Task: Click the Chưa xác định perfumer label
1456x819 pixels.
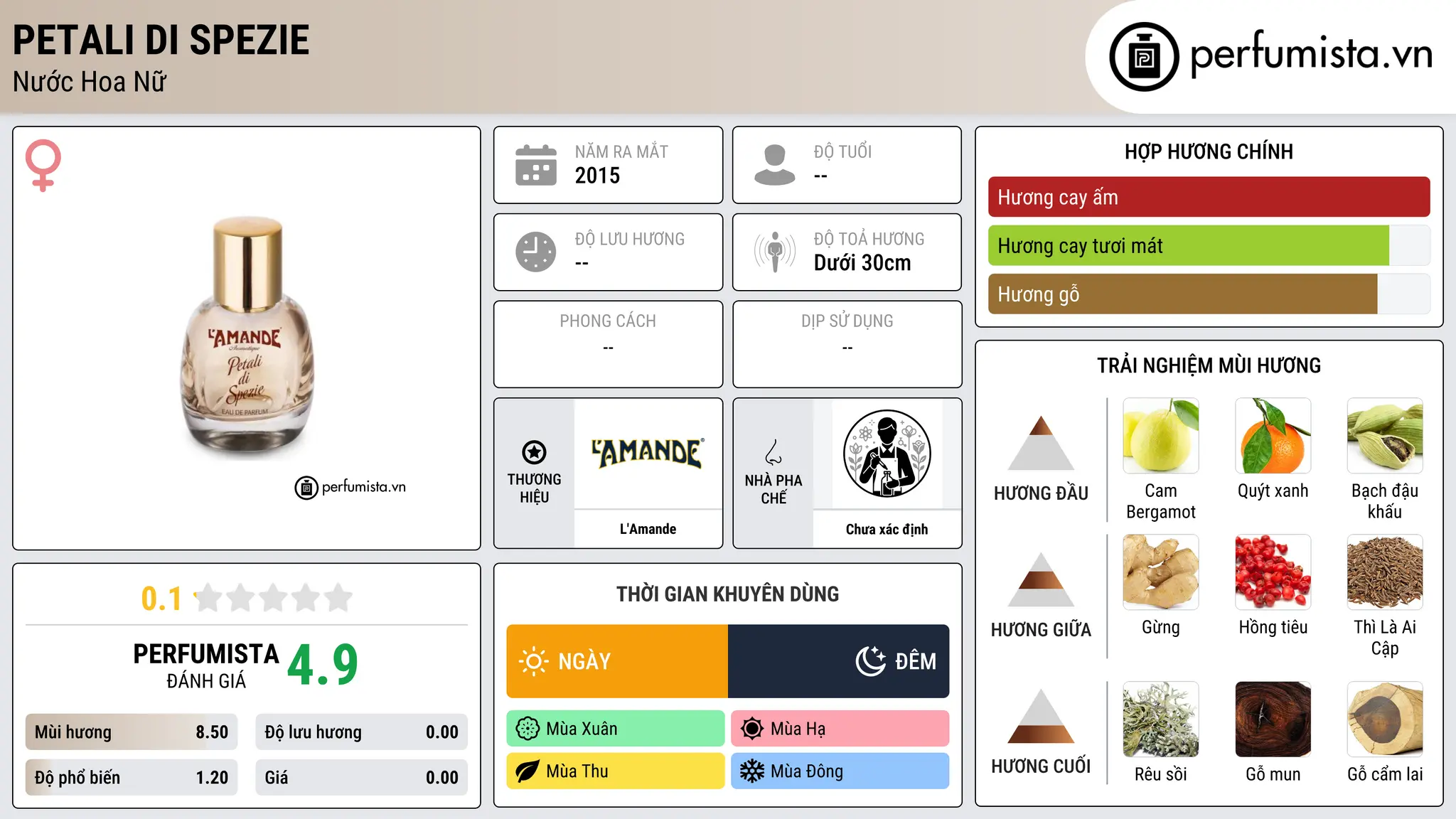Action: (887, 529)
